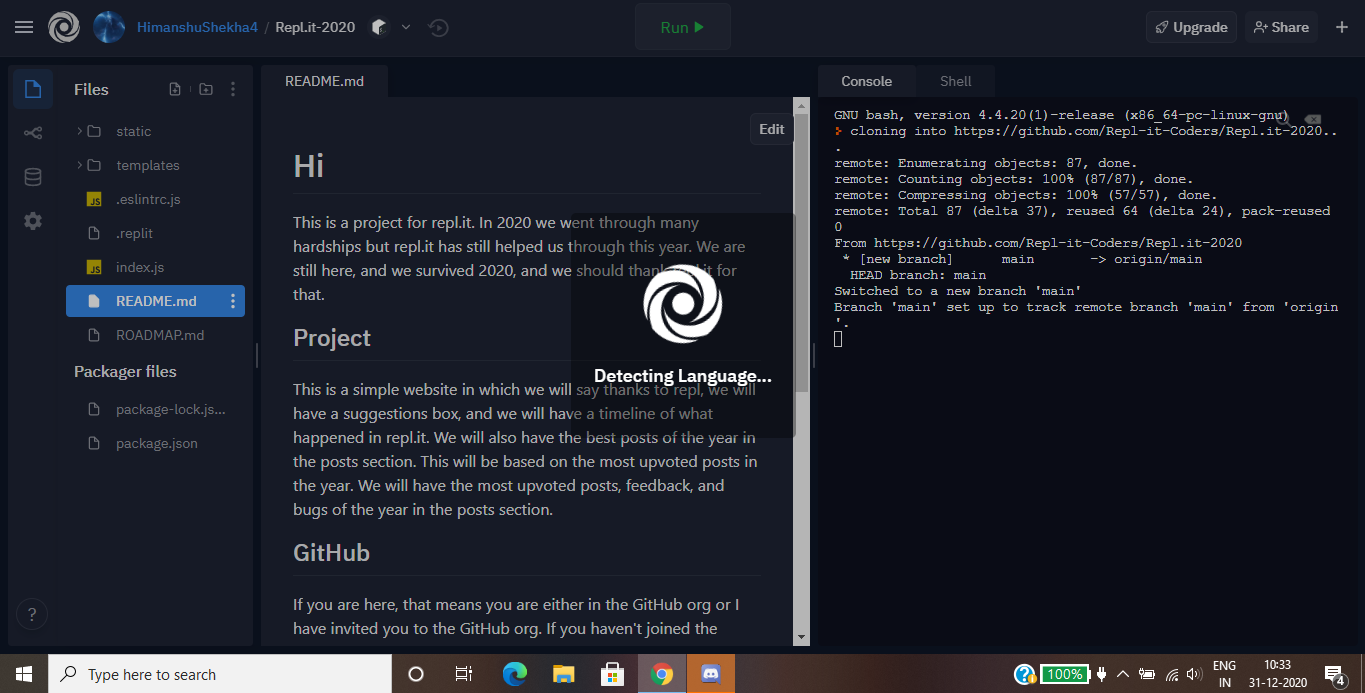
Task: Click the Node.js language cube icon
Action: point(378,27)
